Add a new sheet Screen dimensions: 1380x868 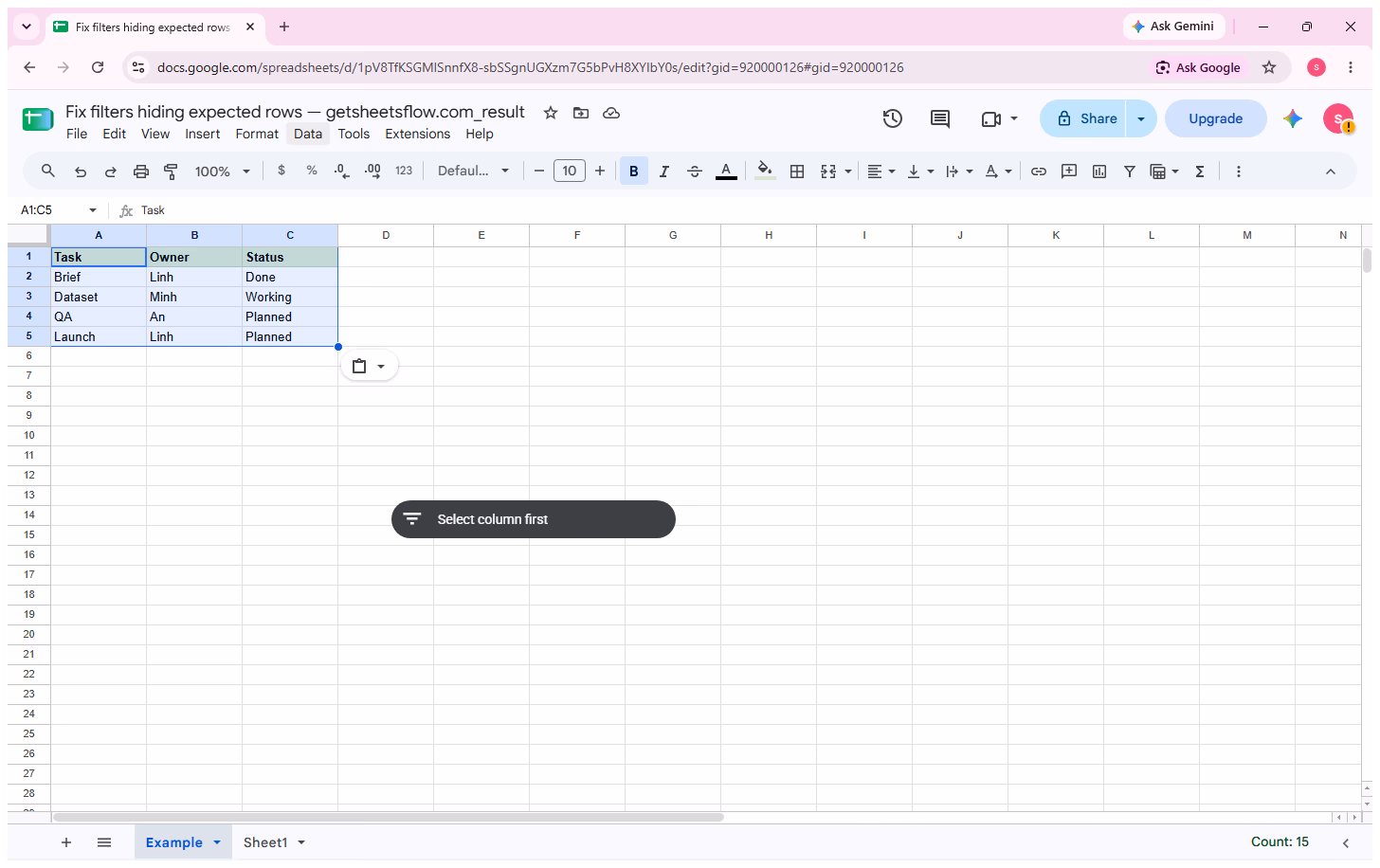pyautogui.click(x=66, y=842)
